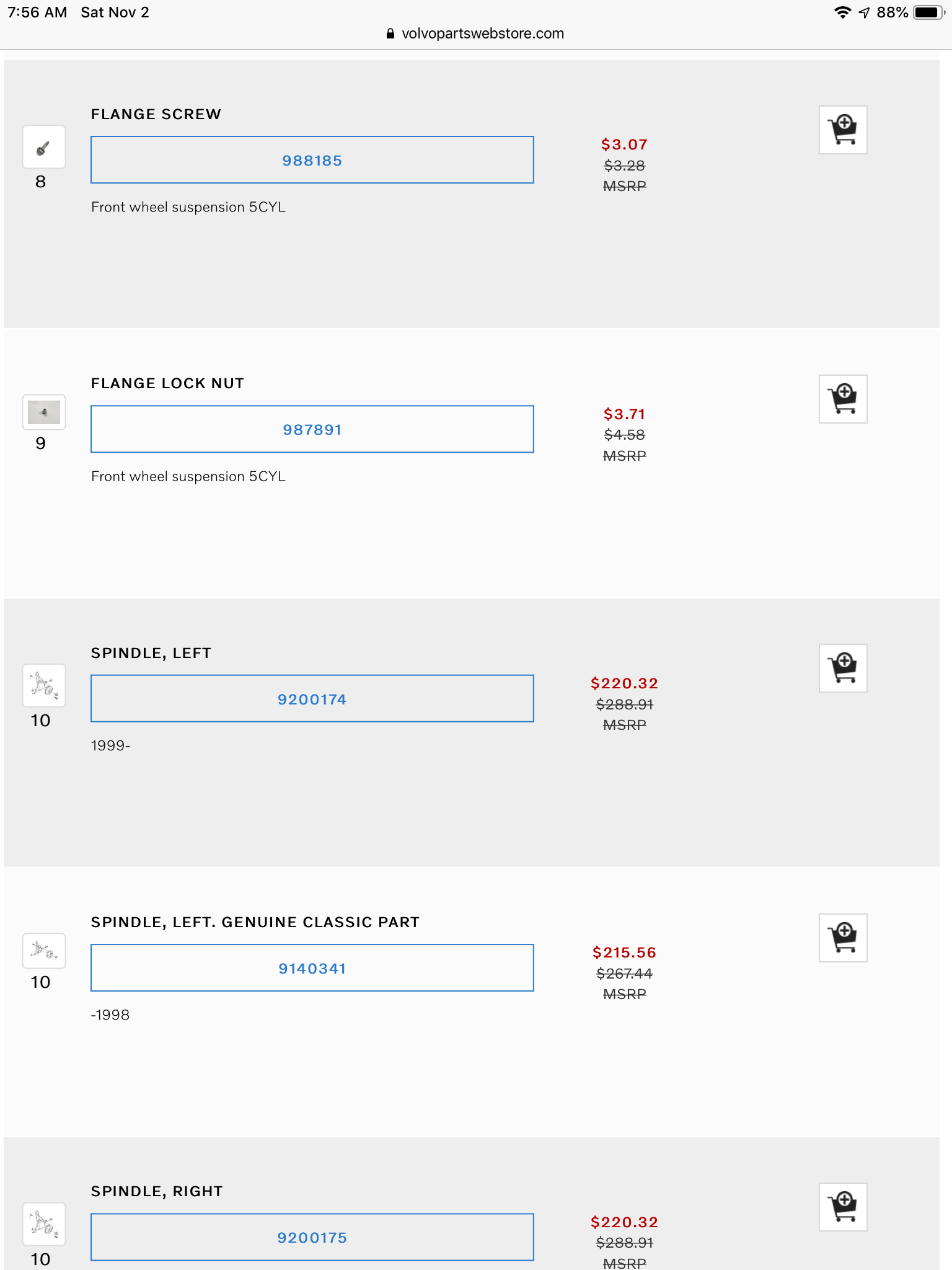Screen dimensions: 952x1270
Task: Tap the volvopartswebstore.com address bar
Action: tap(476, 33)
